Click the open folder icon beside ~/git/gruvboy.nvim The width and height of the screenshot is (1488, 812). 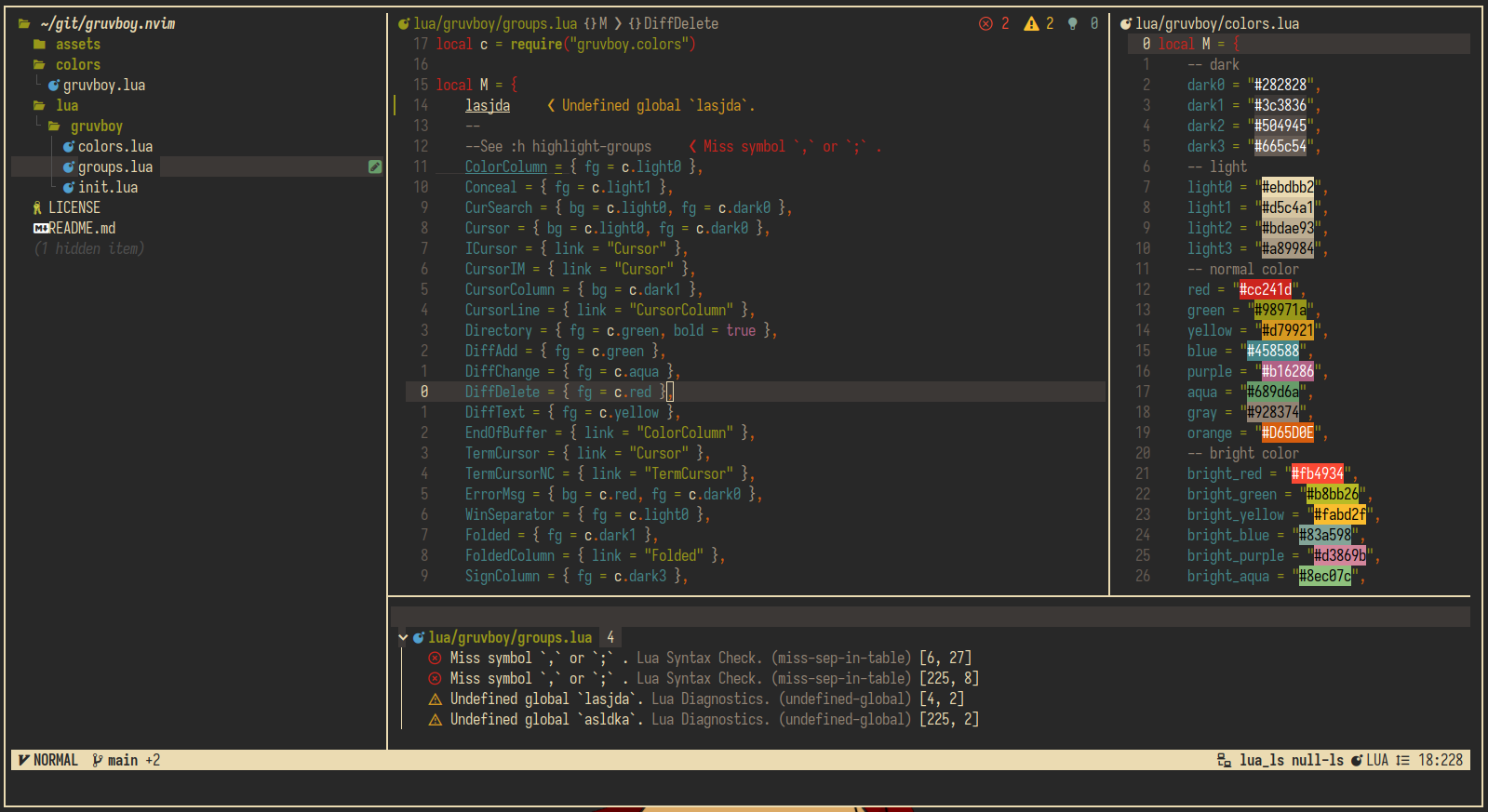click(x=24, y=24)
